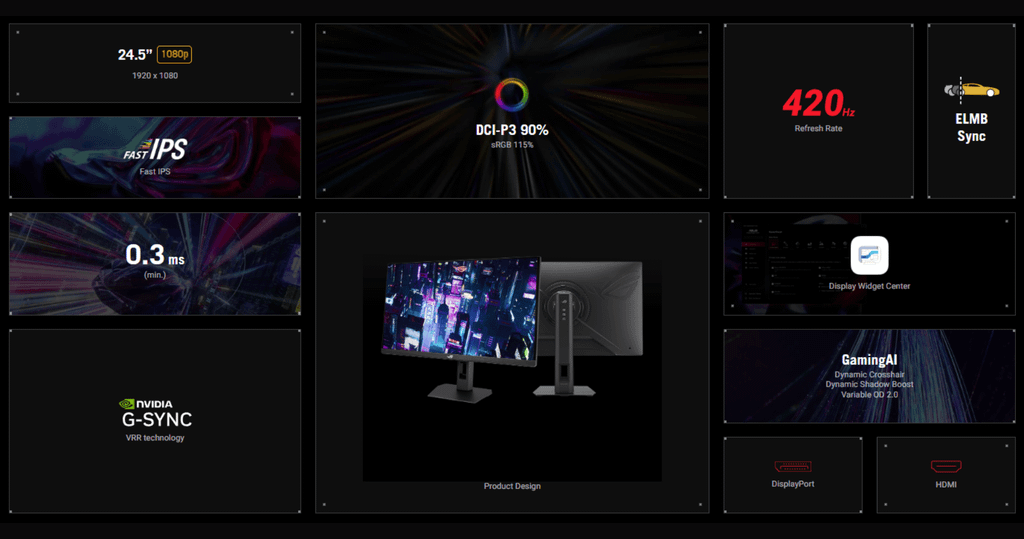This screenshot has width=1024, height=539.
Task: Click the Dynamic Crosshair text
Action: [869, 375]
